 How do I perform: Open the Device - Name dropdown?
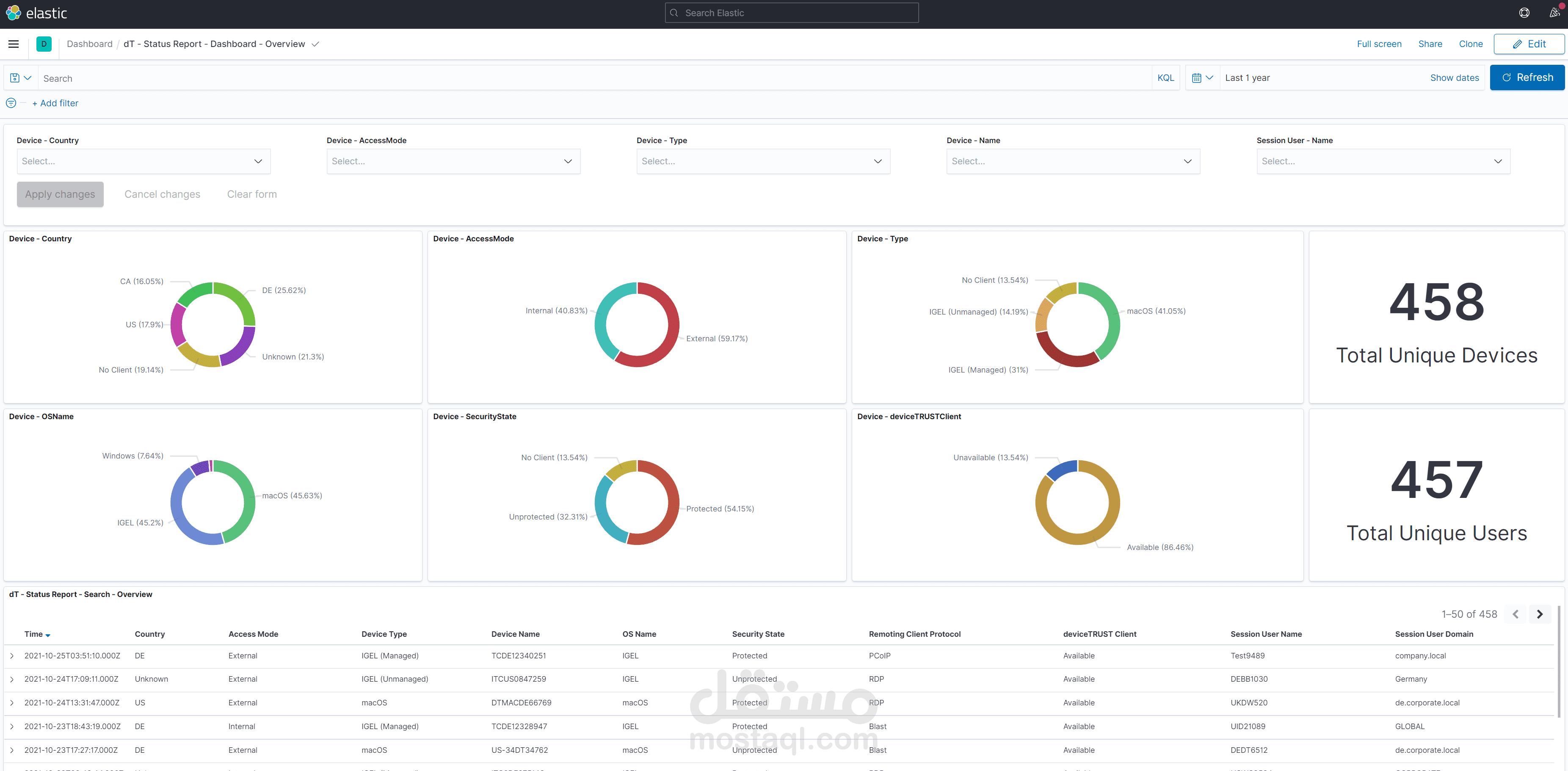(x=1073, y=161)
